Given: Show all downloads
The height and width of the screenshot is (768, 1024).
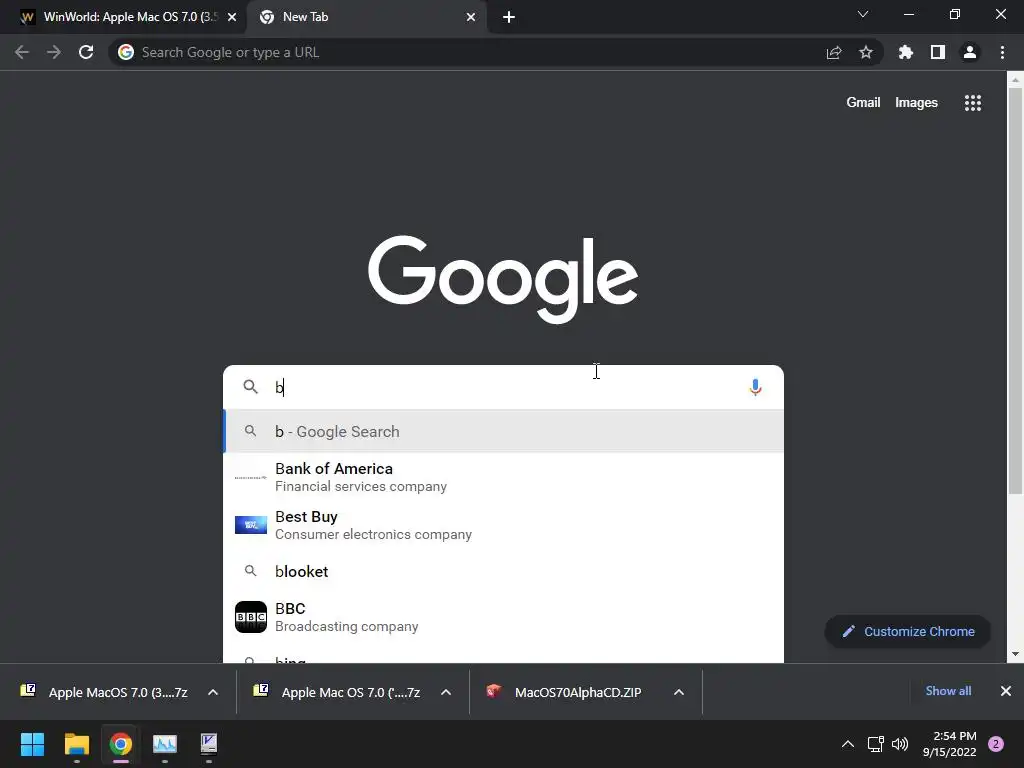Looking at the screenshot, I should (x=948, y=691).
